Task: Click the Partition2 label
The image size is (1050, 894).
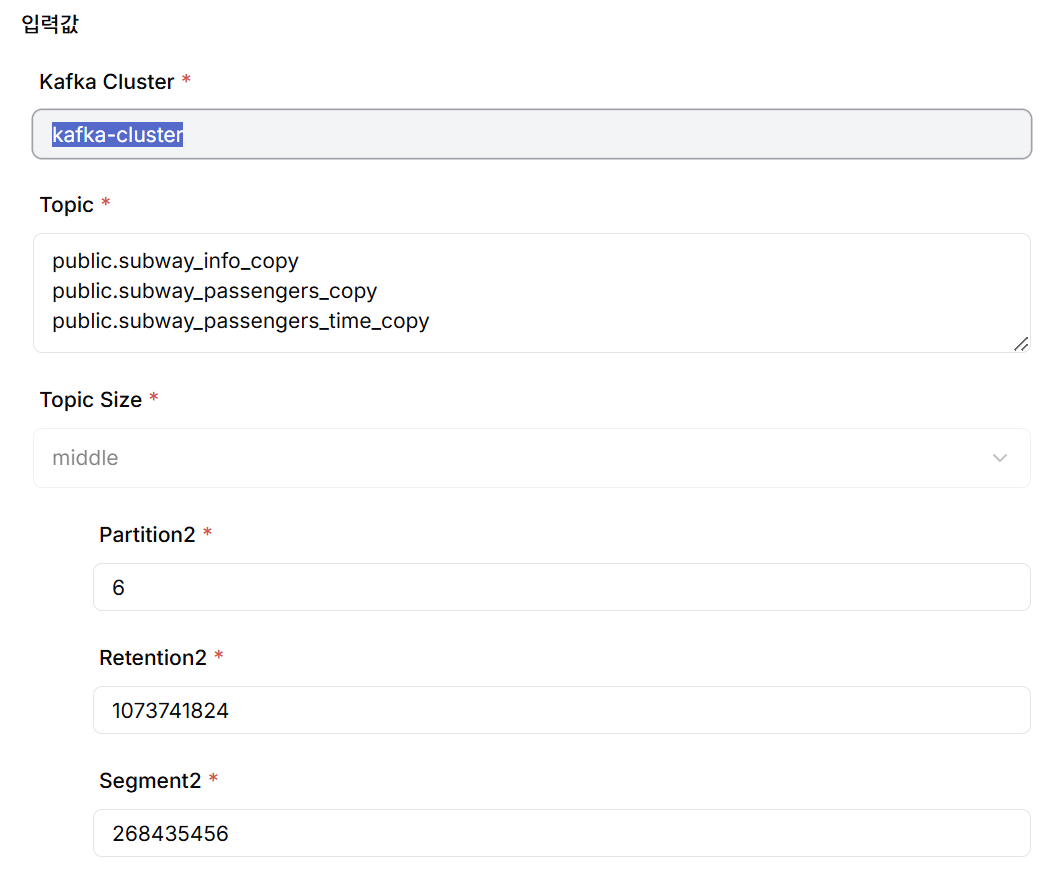Action: 147,535
